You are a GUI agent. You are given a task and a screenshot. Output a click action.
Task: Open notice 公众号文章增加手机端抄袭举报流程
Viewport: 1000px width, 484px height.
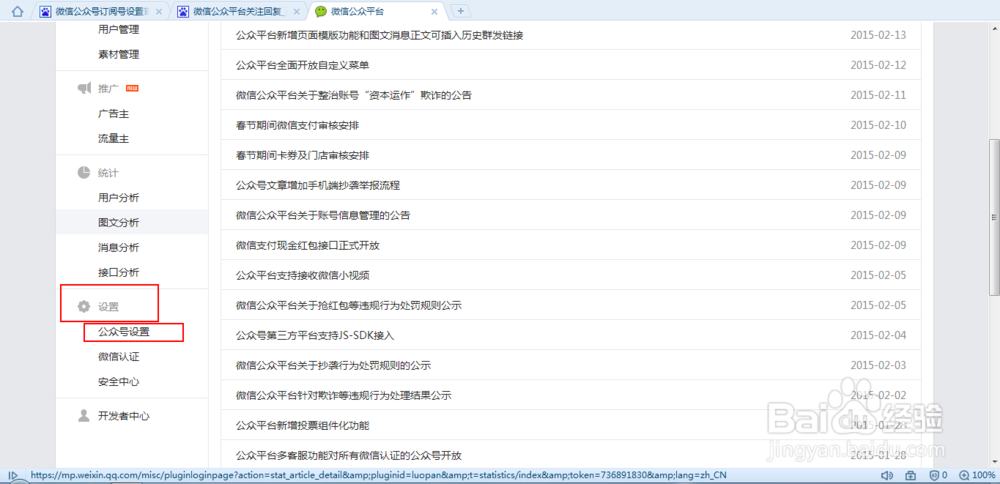click(318, 185)
